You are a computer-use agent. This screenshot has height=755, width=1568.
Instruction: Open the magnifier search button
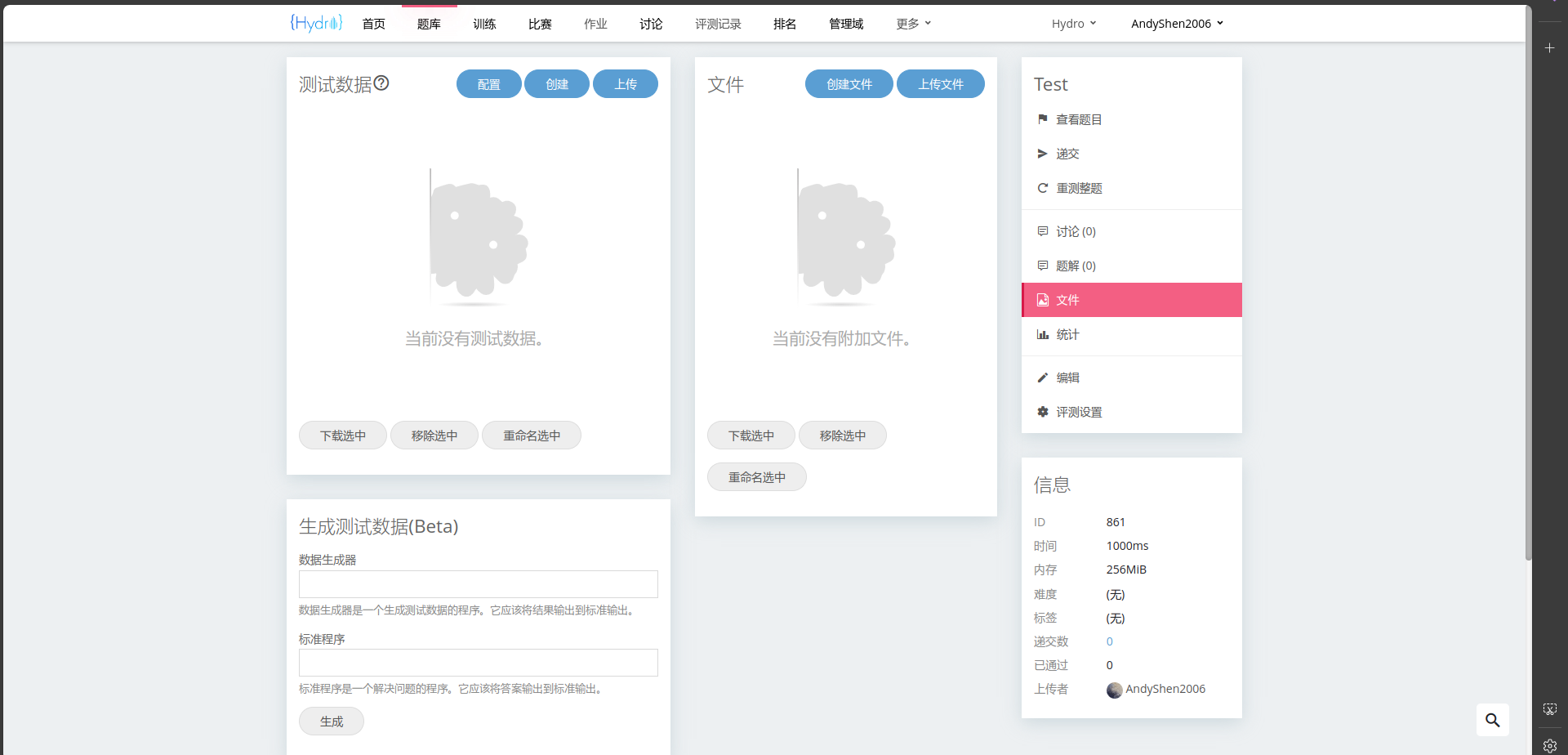coord(1492,720)
